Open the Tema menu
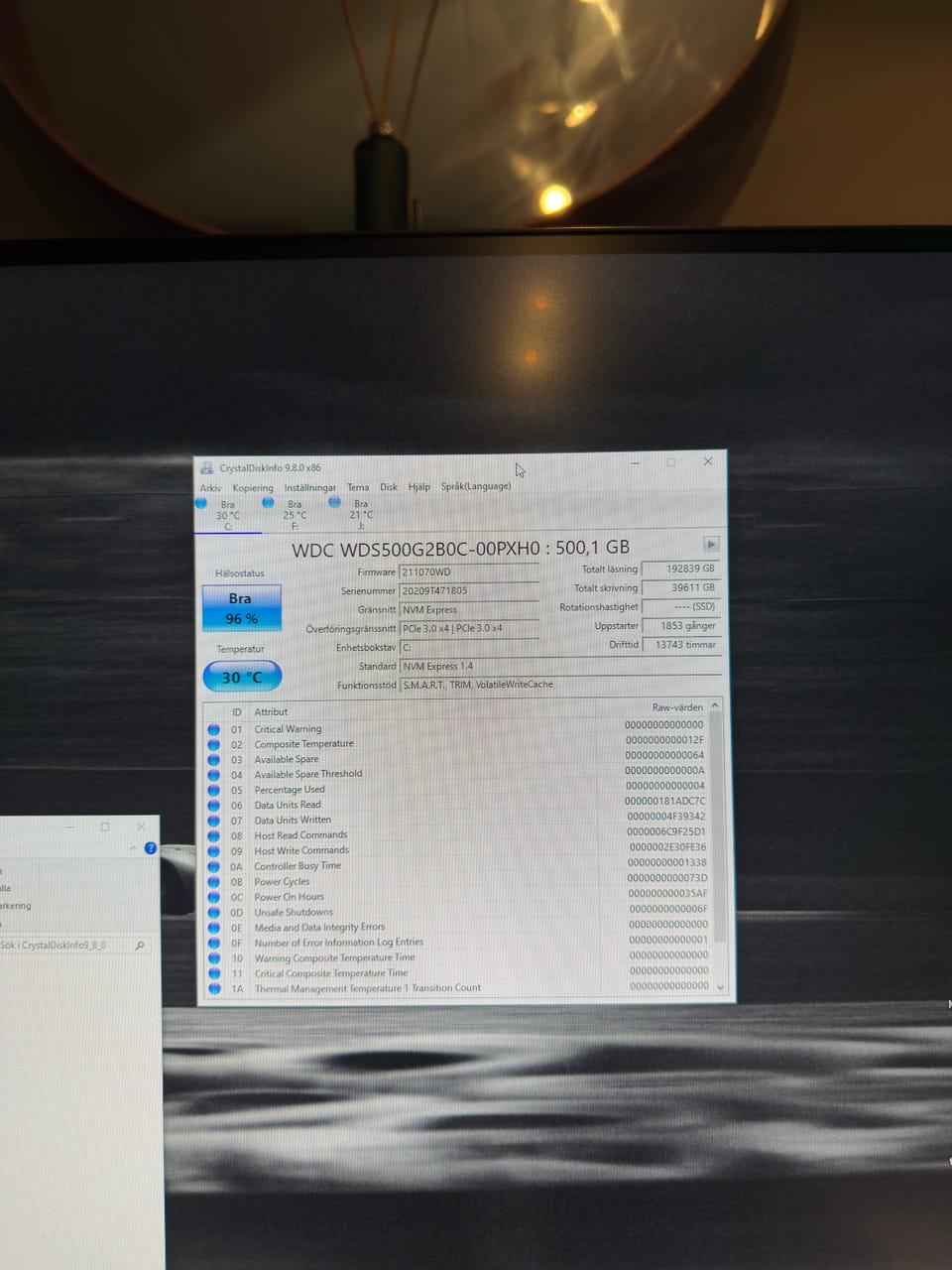 [358, 487]
